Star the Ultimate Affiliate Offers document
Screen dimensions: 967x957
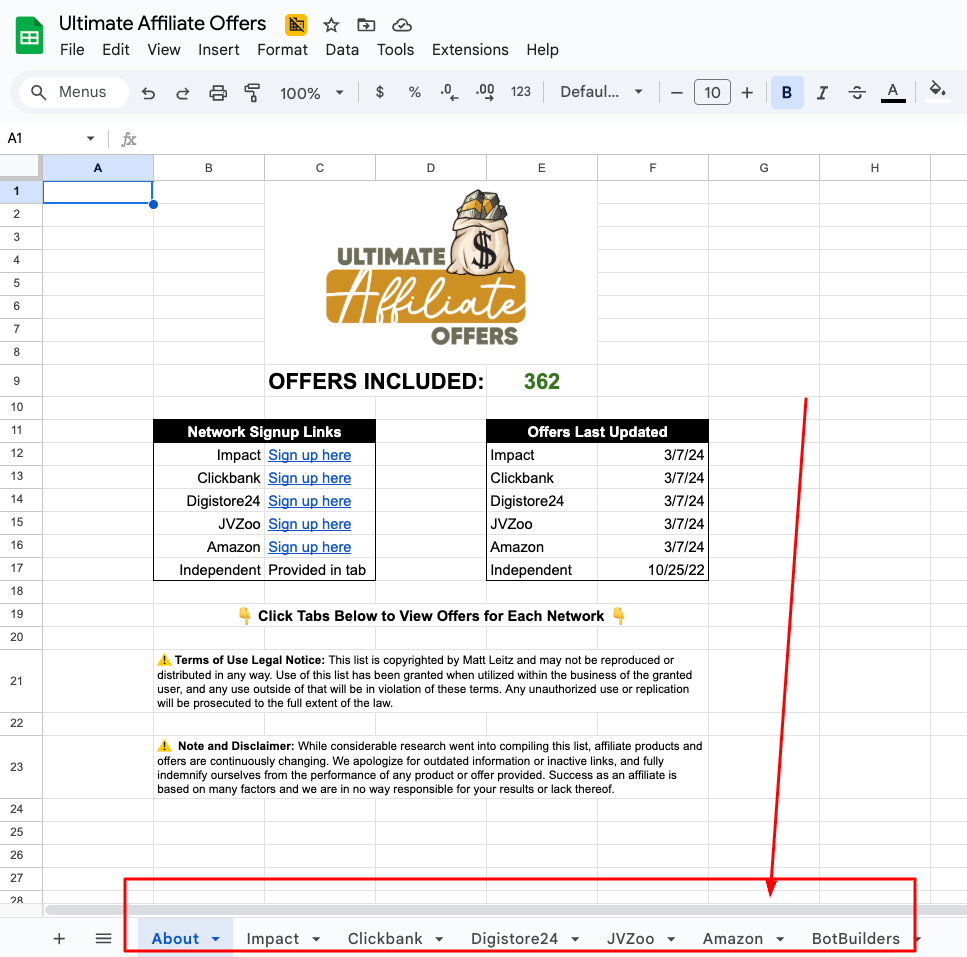tap(331, 25)
